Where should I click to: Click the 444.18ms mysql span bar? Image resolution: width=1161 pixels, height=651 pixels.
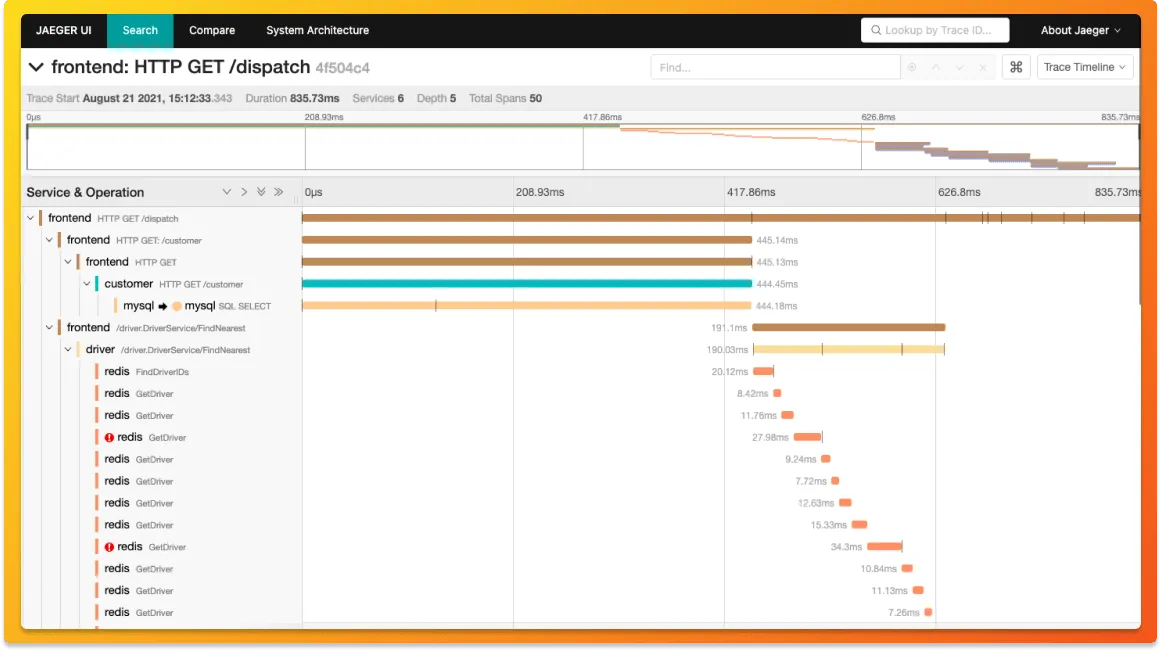526,306
